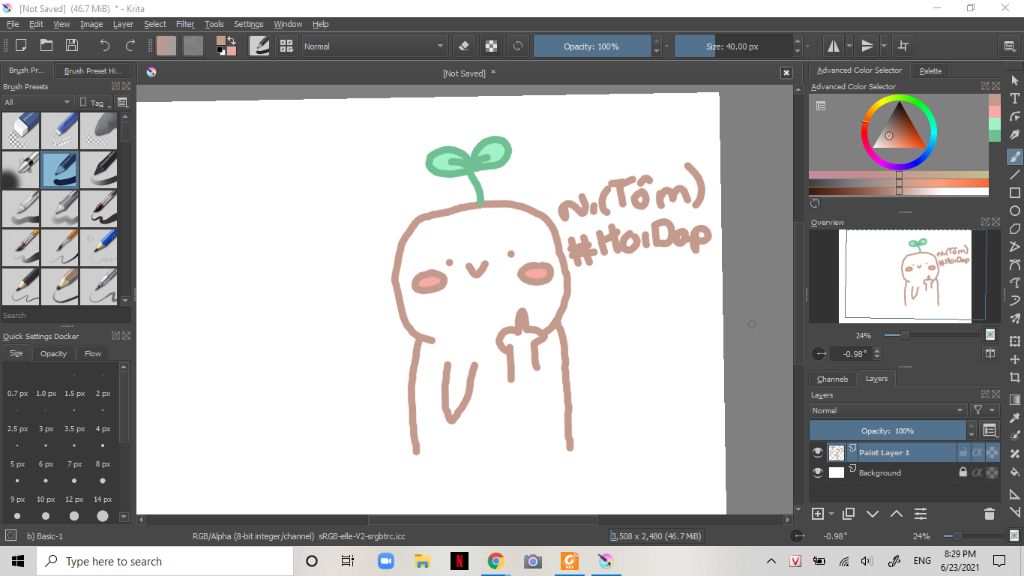This screenshot has height=576, width=1024.
Task: Toggle horizontal mirror tool
Action: (833, 46)
